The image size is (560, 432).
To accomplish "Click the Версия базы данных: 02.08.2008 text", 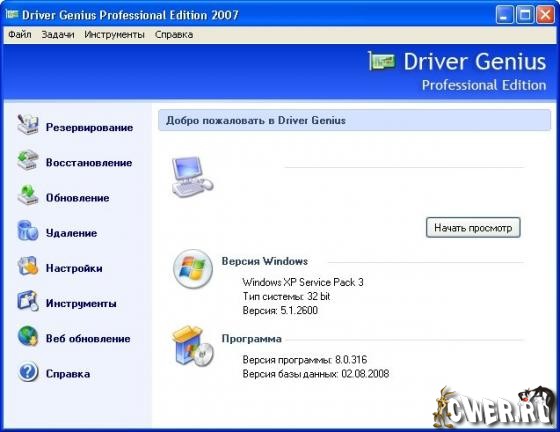I will click(x=316, y=374).
